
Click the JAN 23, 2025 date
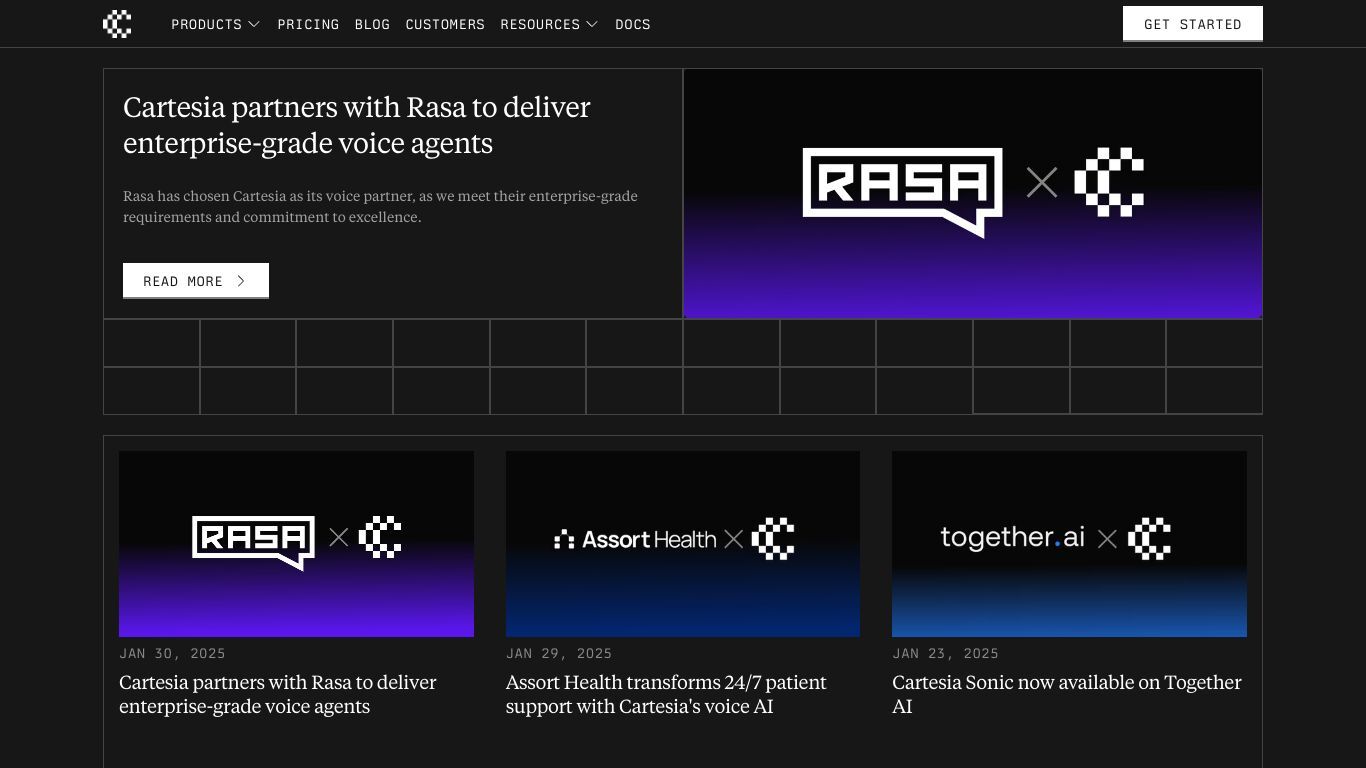point(945,653)
